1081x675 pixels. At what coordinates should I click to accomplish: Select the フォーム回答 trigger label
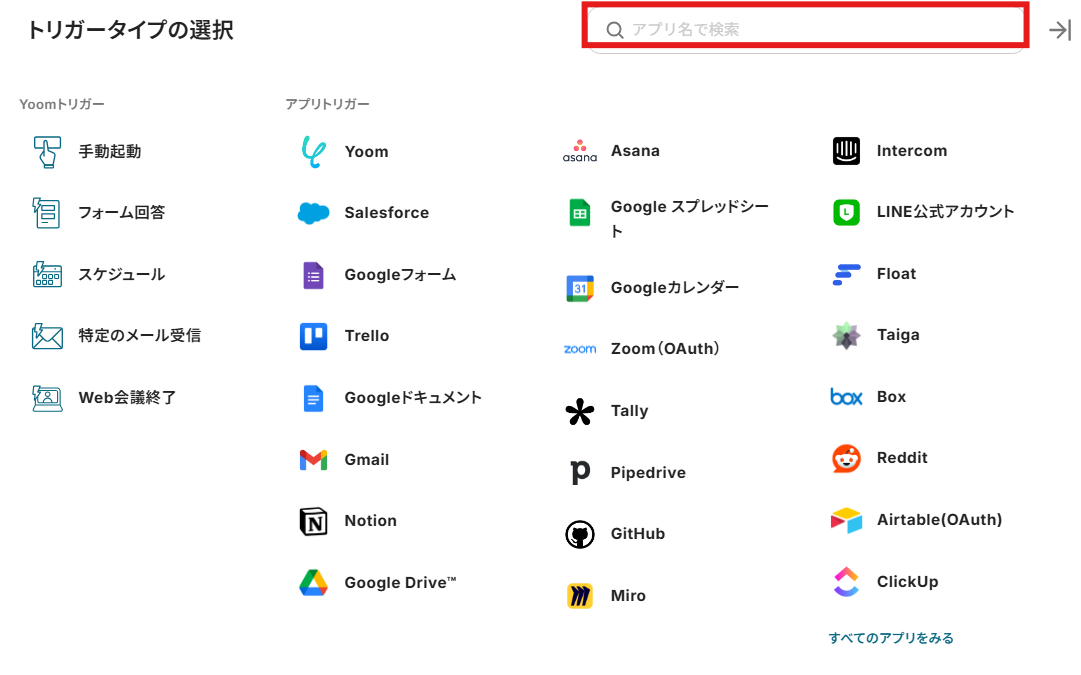coord(121,213)
